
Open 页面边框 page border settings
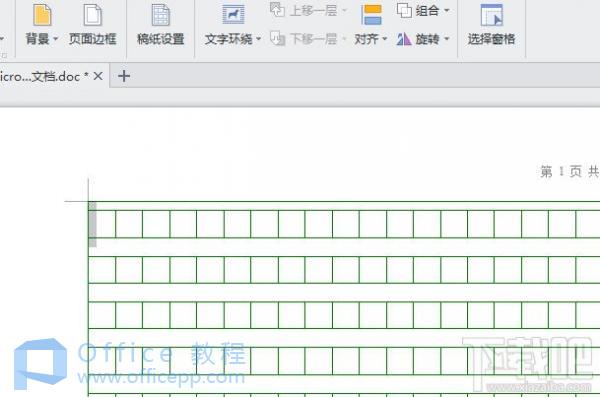[93, 24]
